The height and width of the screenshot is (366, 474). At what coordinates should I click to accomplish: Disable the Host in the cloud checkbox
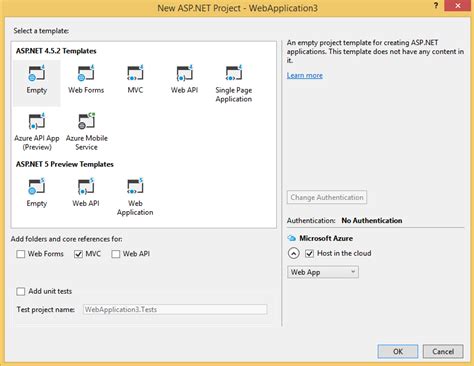pyautogui.click(x=309, y=253)
